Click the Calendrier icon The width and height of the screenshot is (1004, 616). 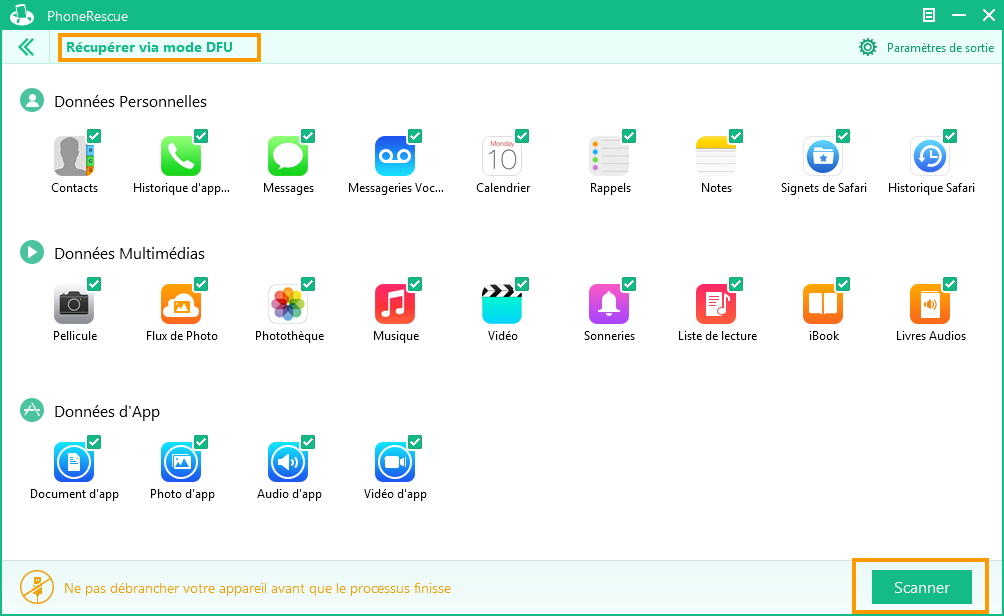click(x=502, y=156)
